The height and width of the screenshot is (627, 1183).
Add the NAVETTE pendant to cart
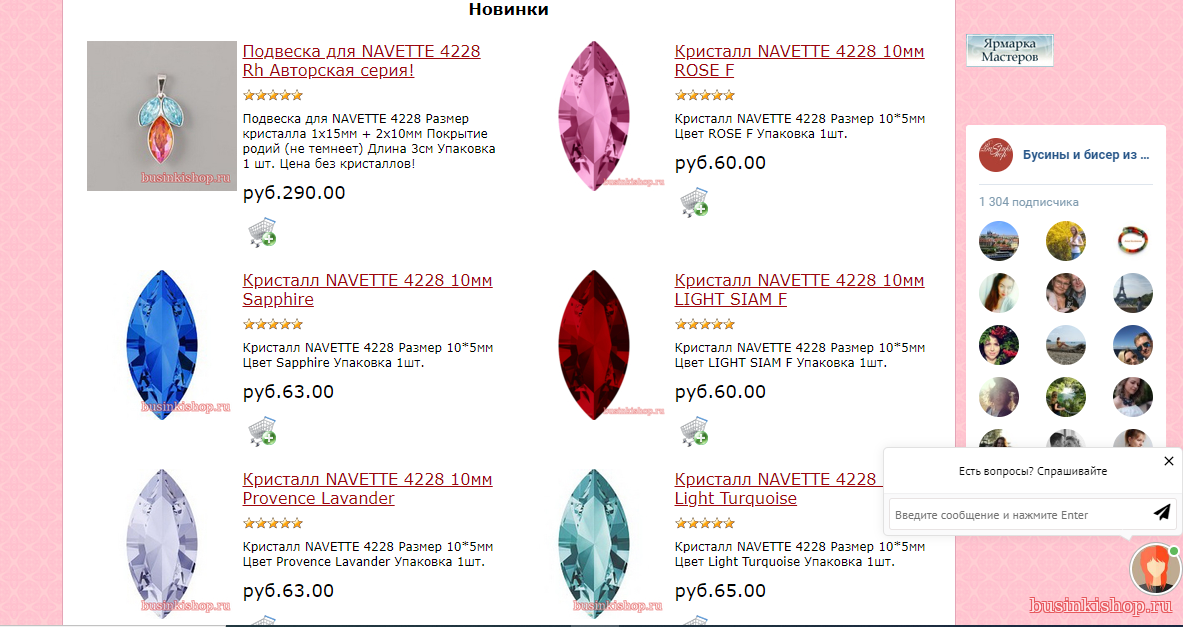click(x=262, y=232)
